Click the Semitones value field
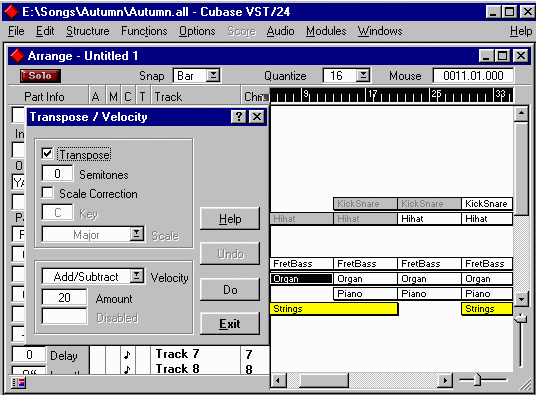This screenshot has width=536, height=395. coord(57,174)
